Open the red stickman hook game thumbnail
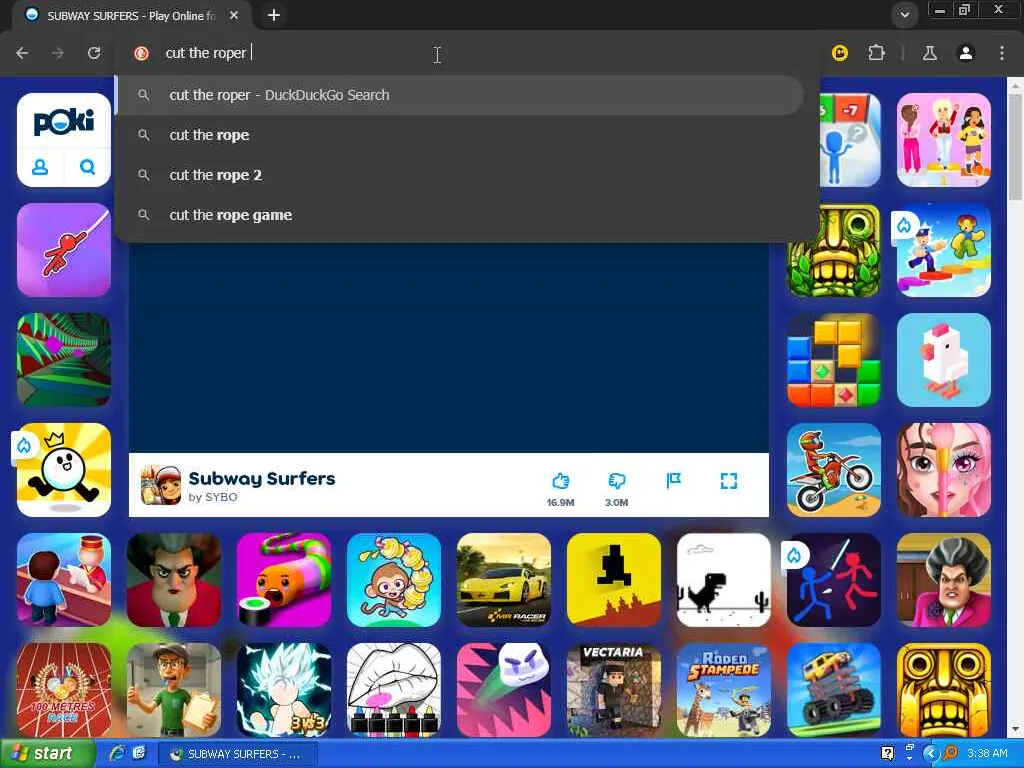Viewport: 1024px width, 768px height. (x=63, y=250)
